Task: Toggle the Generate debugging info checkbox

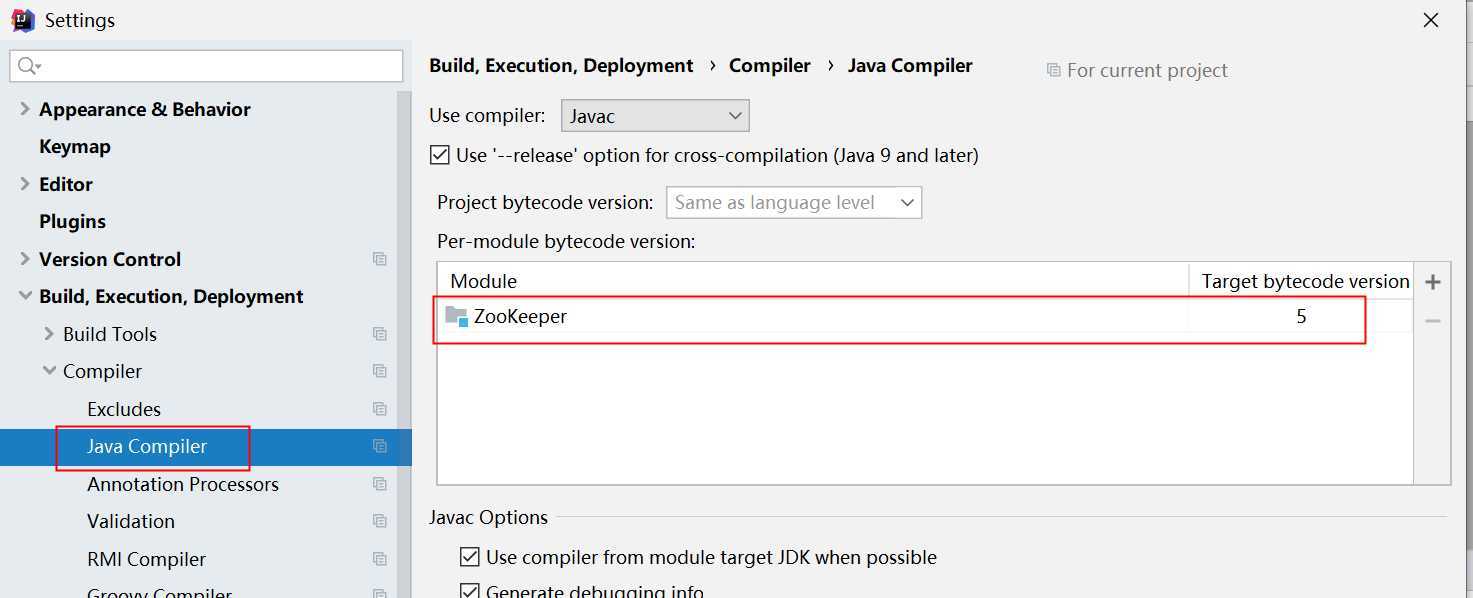Action: (x=469, y=591)
